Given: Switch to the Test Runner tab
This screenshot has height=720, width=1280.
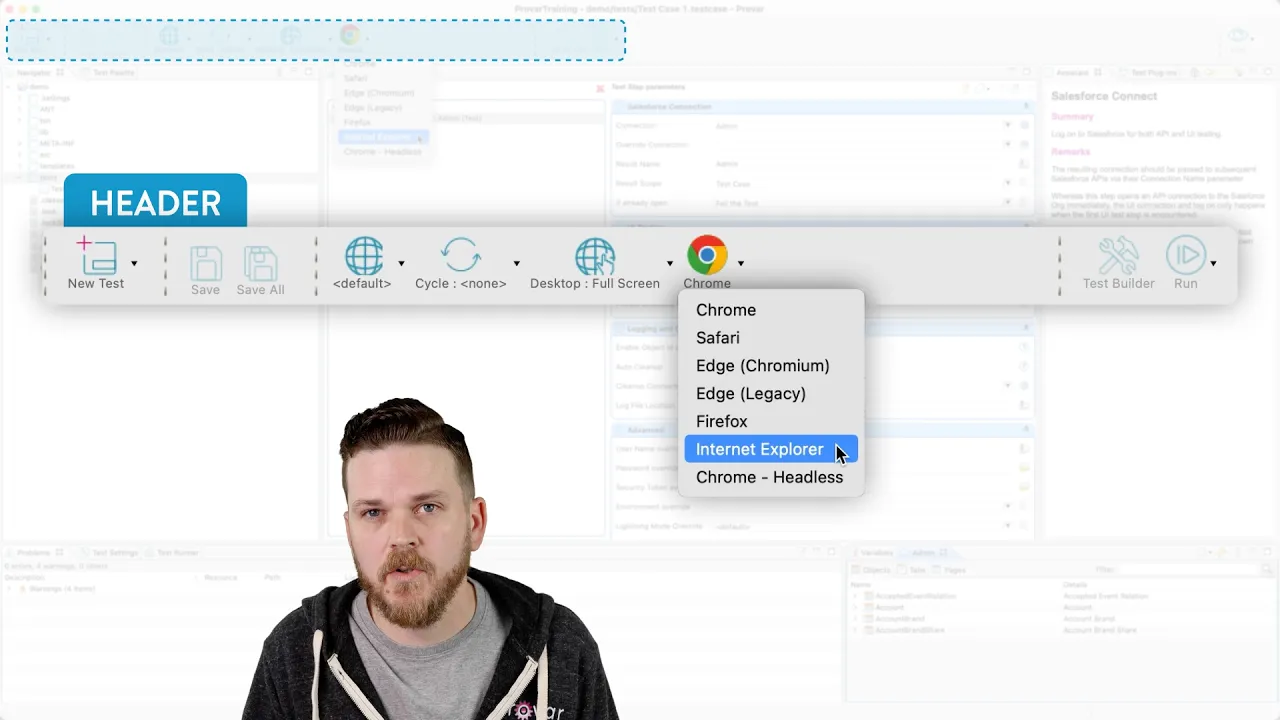Looking at the screenshot, I should 173,553.
